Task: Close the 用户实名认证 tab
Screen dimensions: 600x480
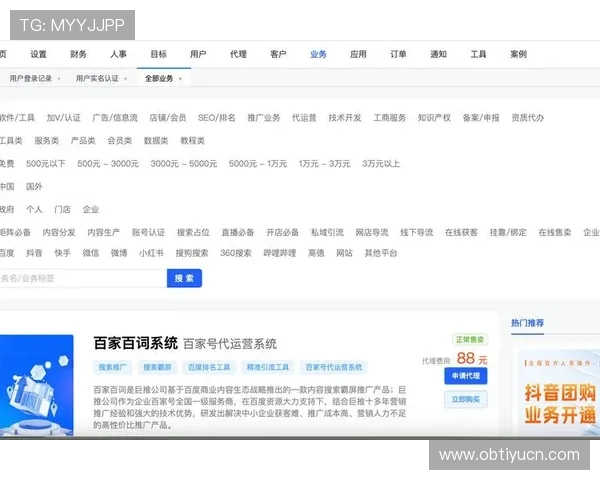Action: (126, 79)
